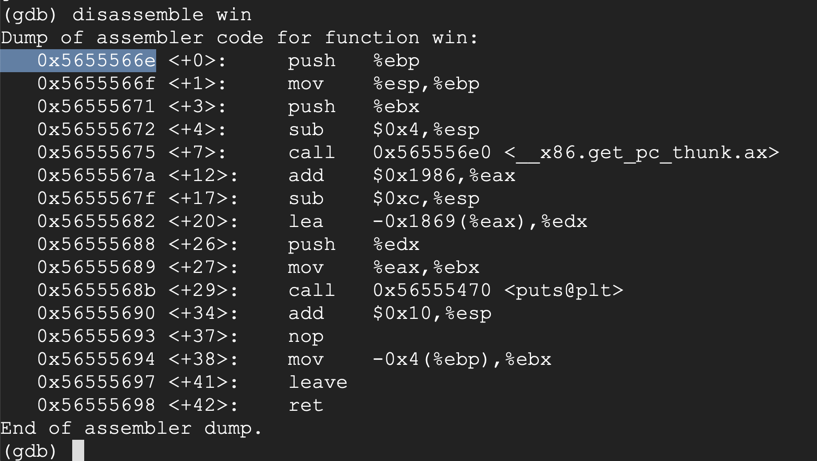The height and width of the screenshot is (461, 817).
Task: Click address 0x5655568b of the puts call
Action: click(x=96, y=291)
